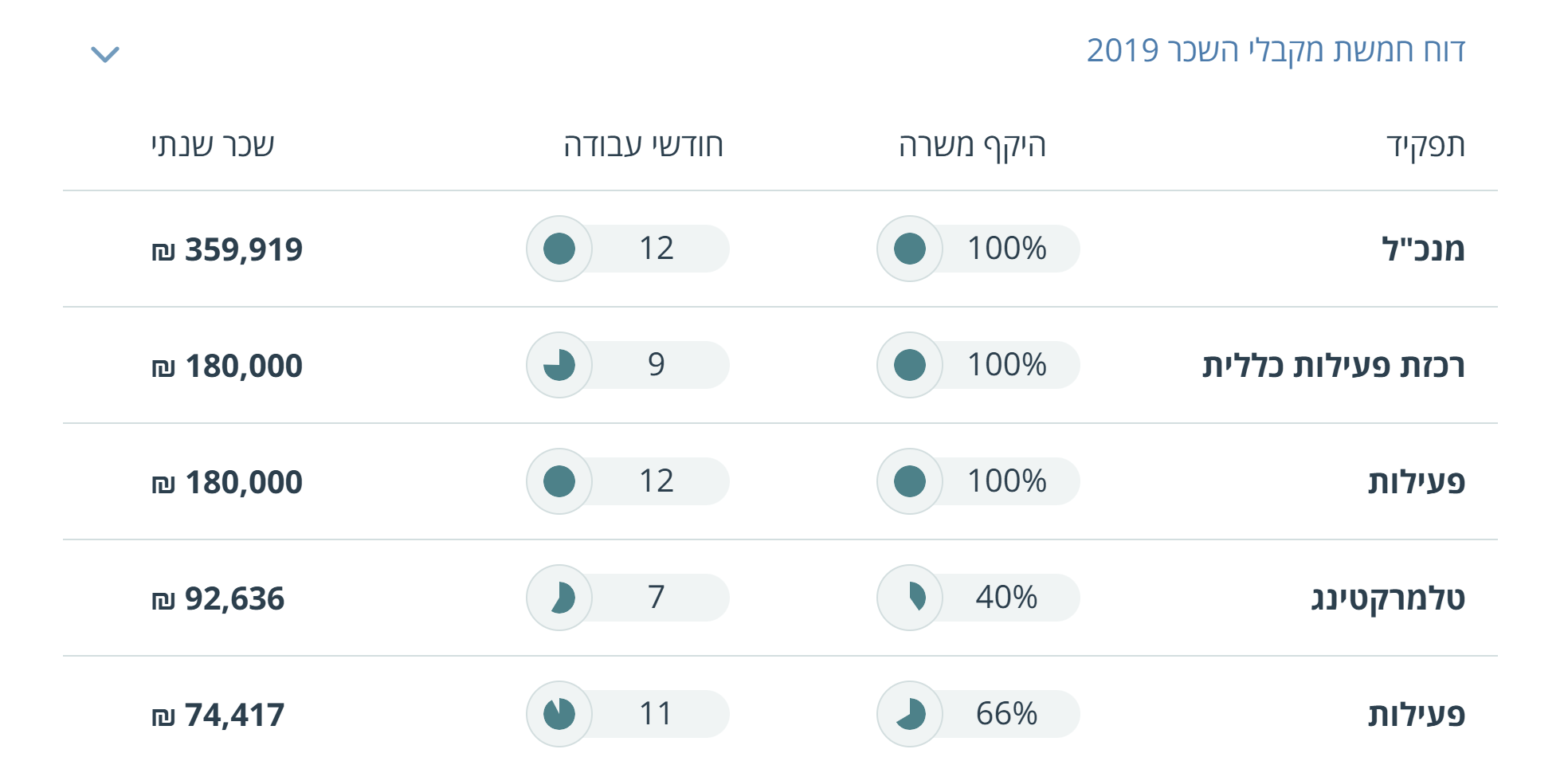Click the ₪ 74,417 annual salary
Image resolution: width=1568 pixels, height=761 pixels.
[218, 716]
